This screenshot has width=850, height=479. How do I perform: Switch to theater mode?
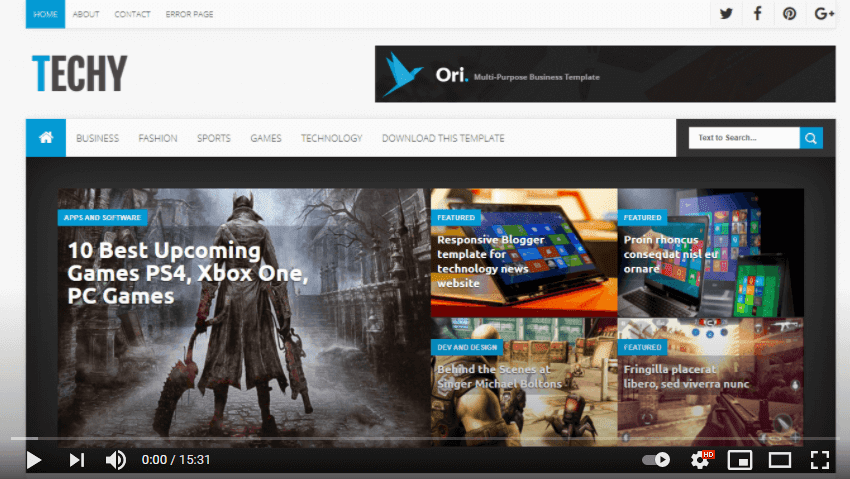click(780, 460)
